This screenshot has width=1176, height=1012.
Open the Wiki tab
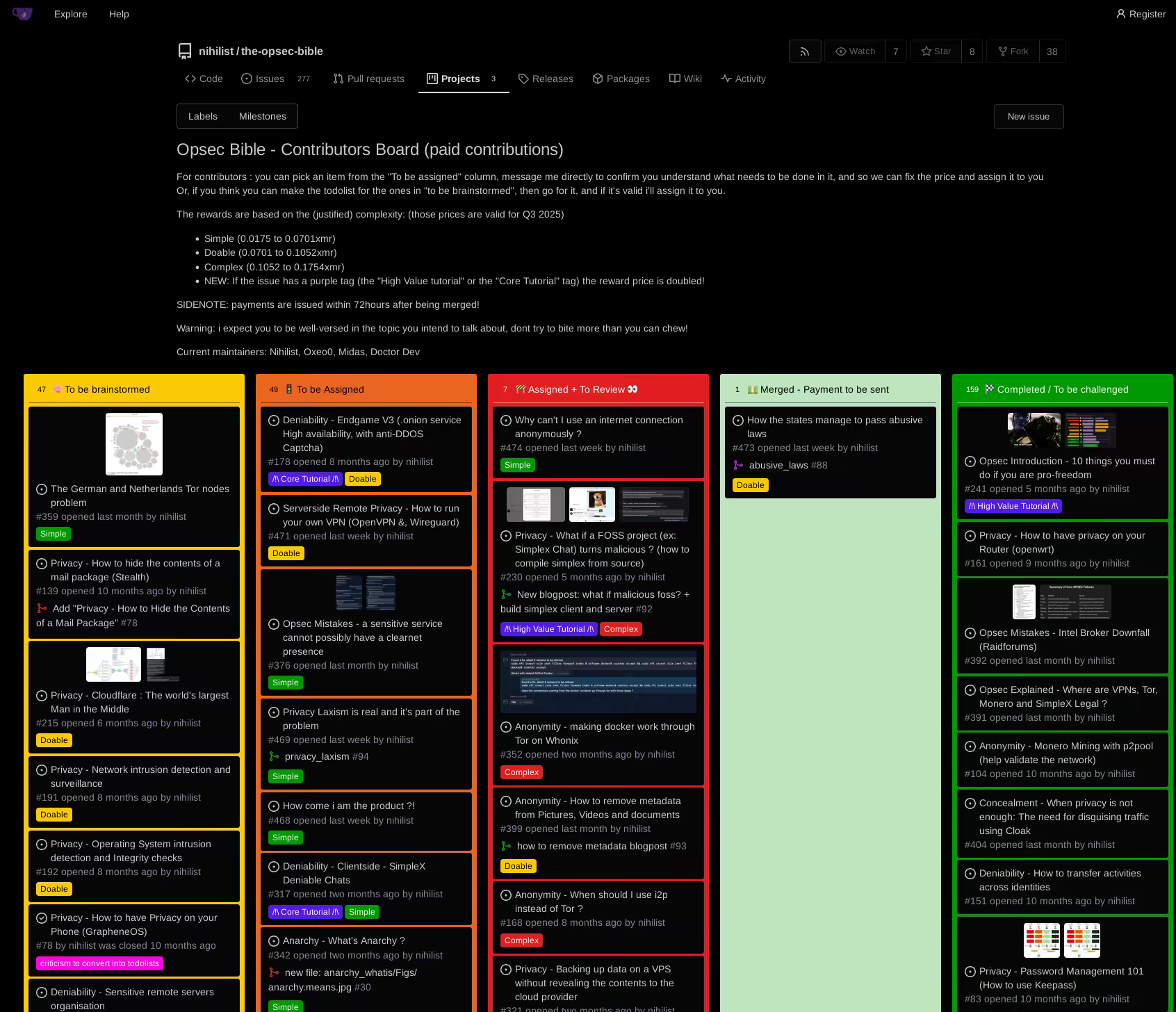point(685,79)
